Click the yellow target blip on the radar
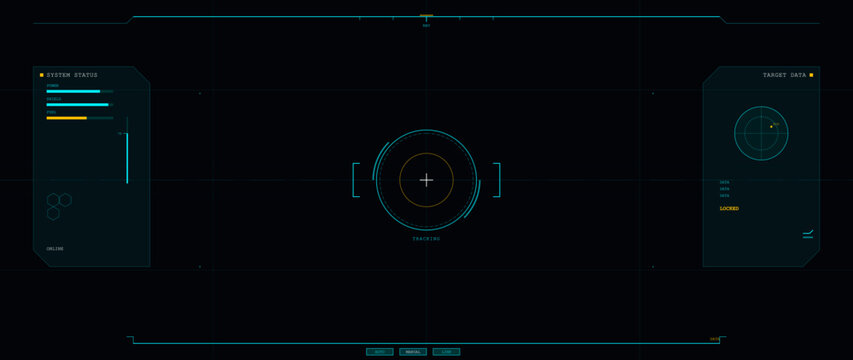 771,127
